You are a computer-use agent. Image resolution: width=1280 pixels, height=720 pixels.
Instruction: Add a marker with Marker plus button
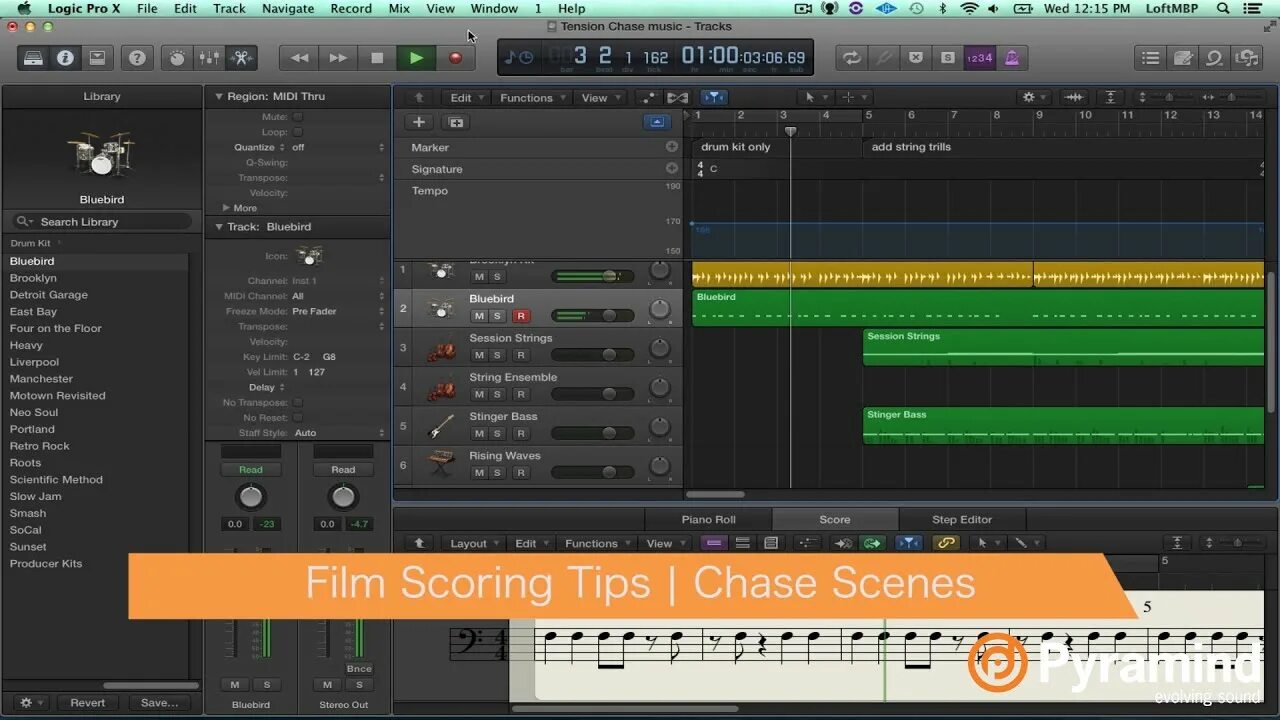pos(672,147)
